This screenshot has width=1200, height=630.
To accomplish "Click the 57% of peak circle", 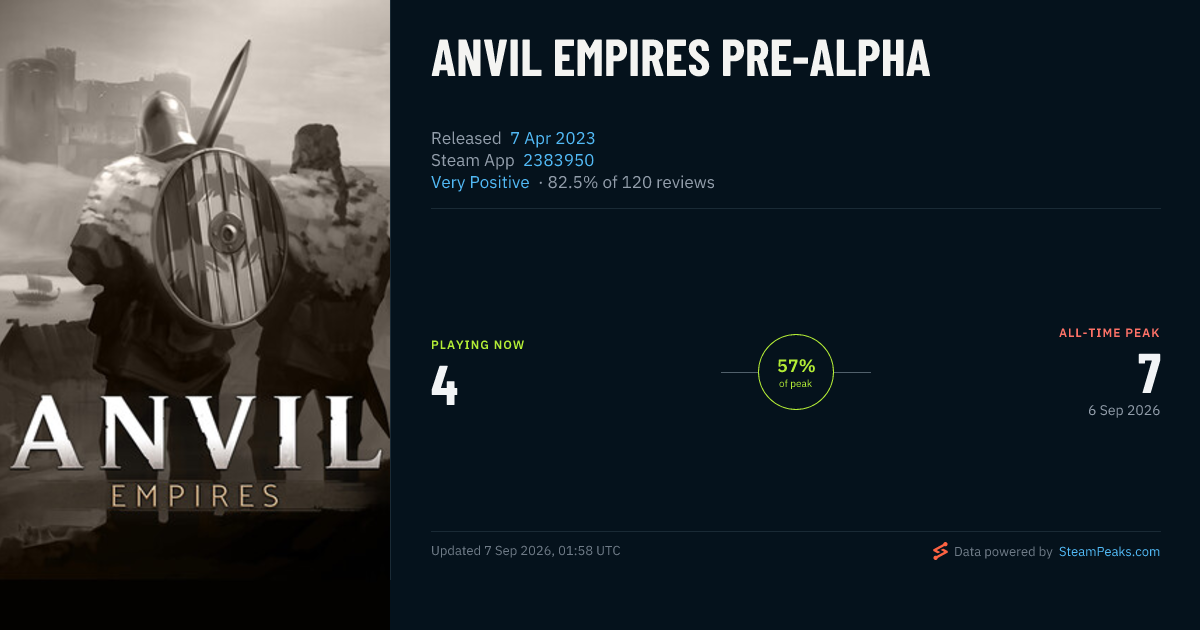I will tap(796, 372).
